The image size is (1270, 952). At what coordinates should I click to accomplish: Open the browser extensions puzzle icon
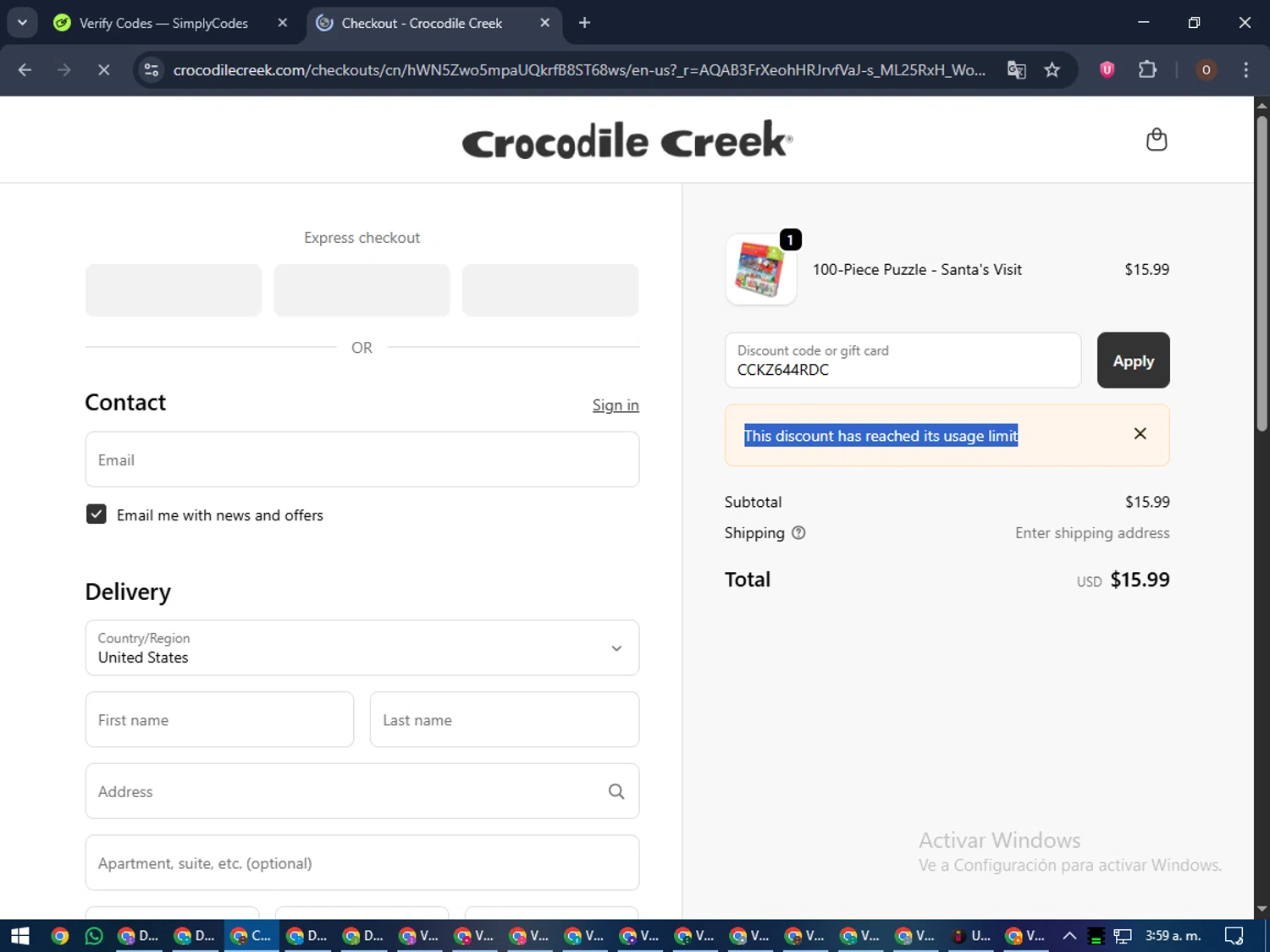pos(1147,70)
